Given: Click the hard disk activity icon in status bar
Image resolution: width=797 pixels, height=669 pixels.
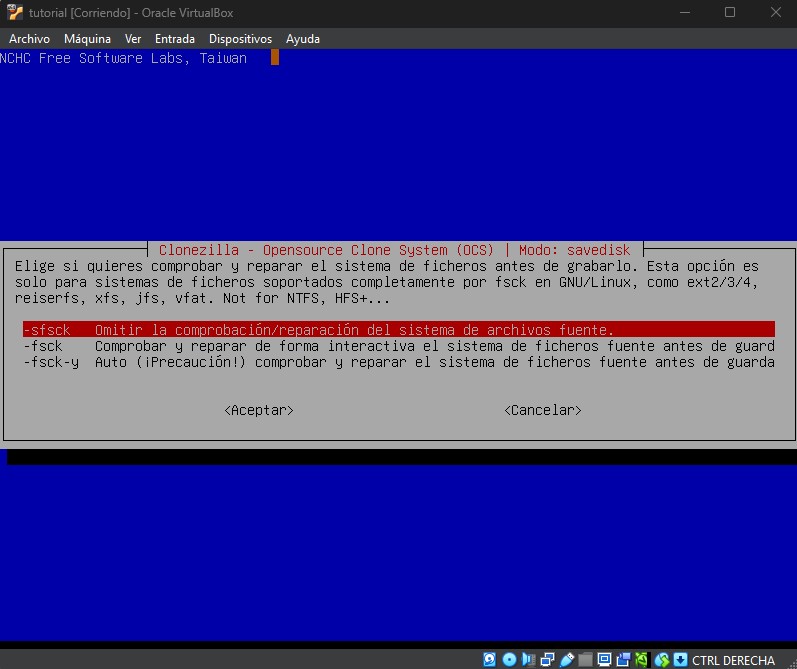Looking at the screenshot, I should pos(489,659).
